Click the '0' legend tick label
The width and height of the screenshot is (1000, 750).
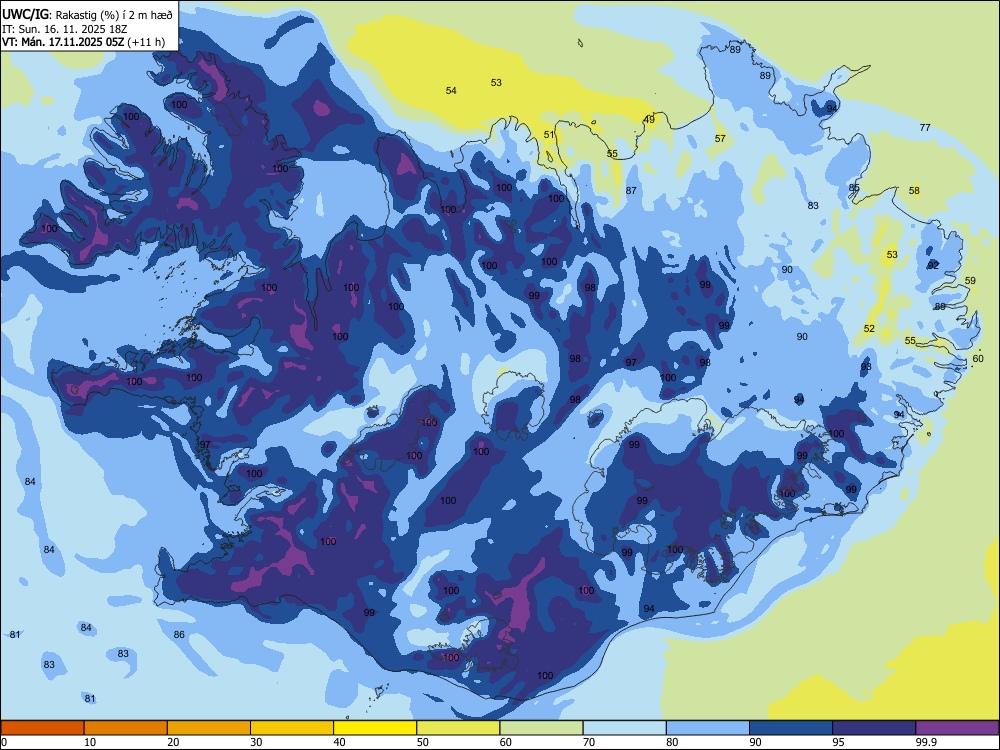4,742
